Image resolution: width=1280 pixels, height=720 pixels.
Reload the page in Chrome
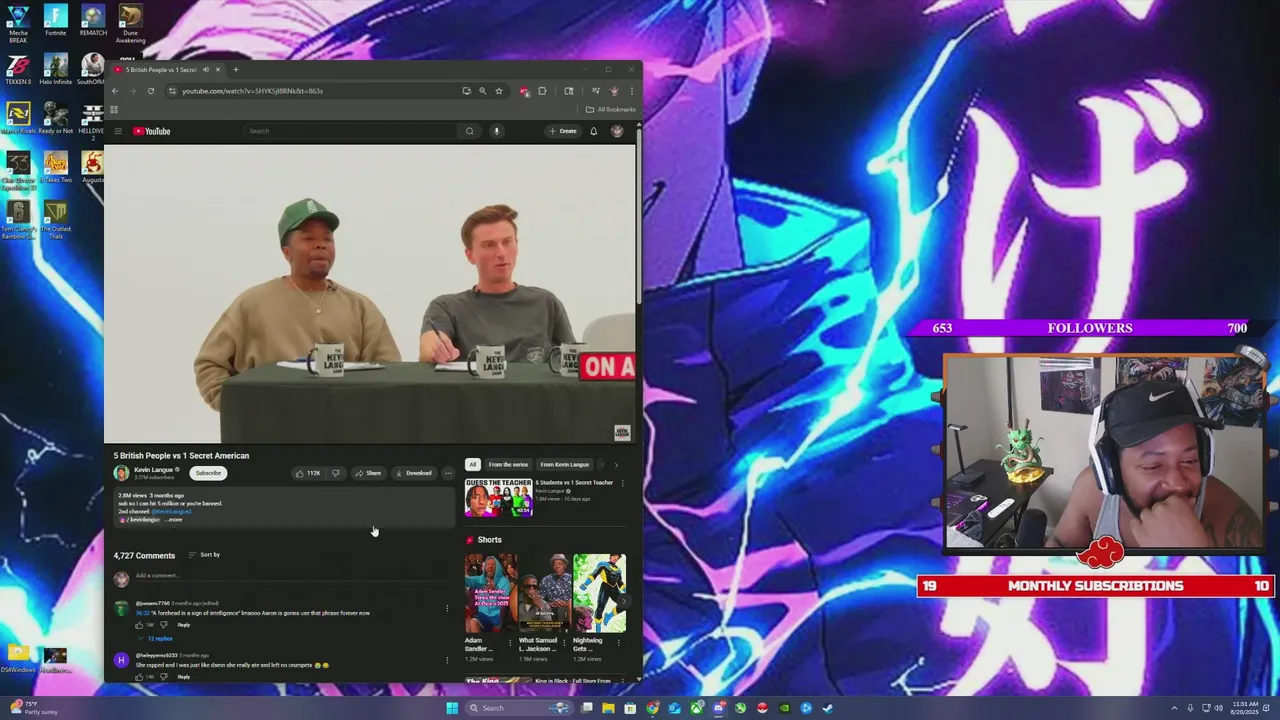pyautogui.click(x=151, y=91)
